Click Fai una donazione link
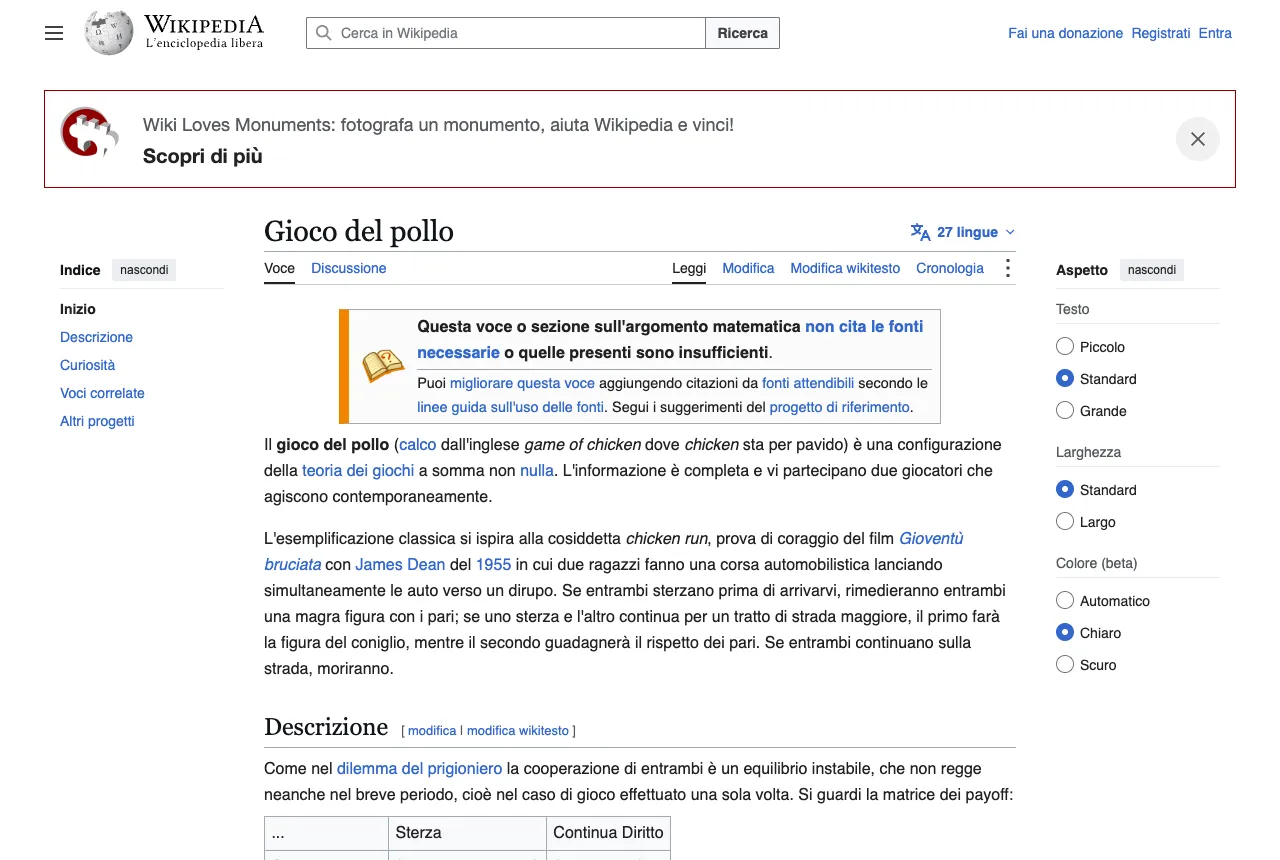The height and width of the screenshot is (860, 1280). (1065, 33)
